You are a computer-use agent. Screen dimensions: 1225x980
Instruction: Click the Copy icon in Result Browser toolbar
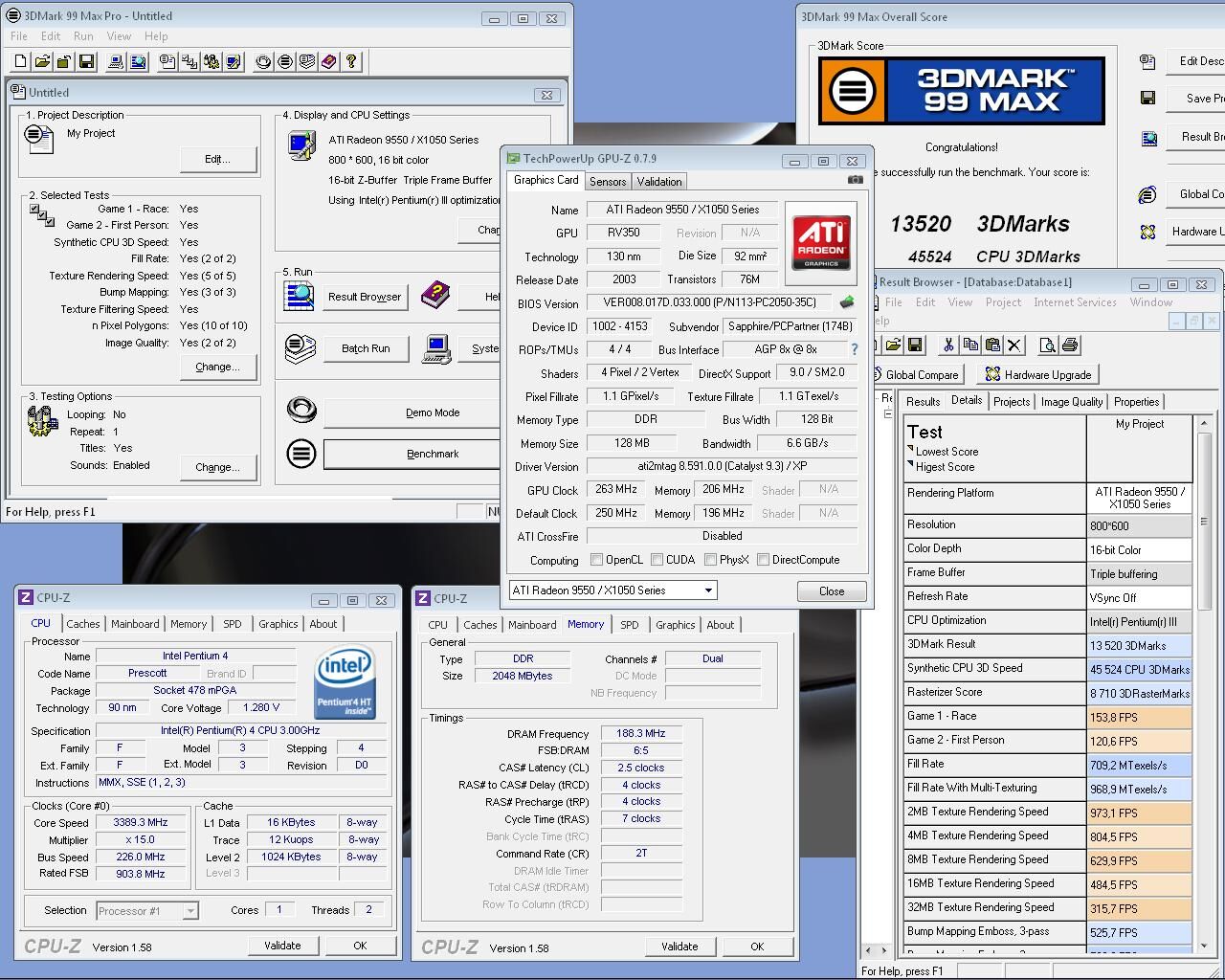coord(970,345)
